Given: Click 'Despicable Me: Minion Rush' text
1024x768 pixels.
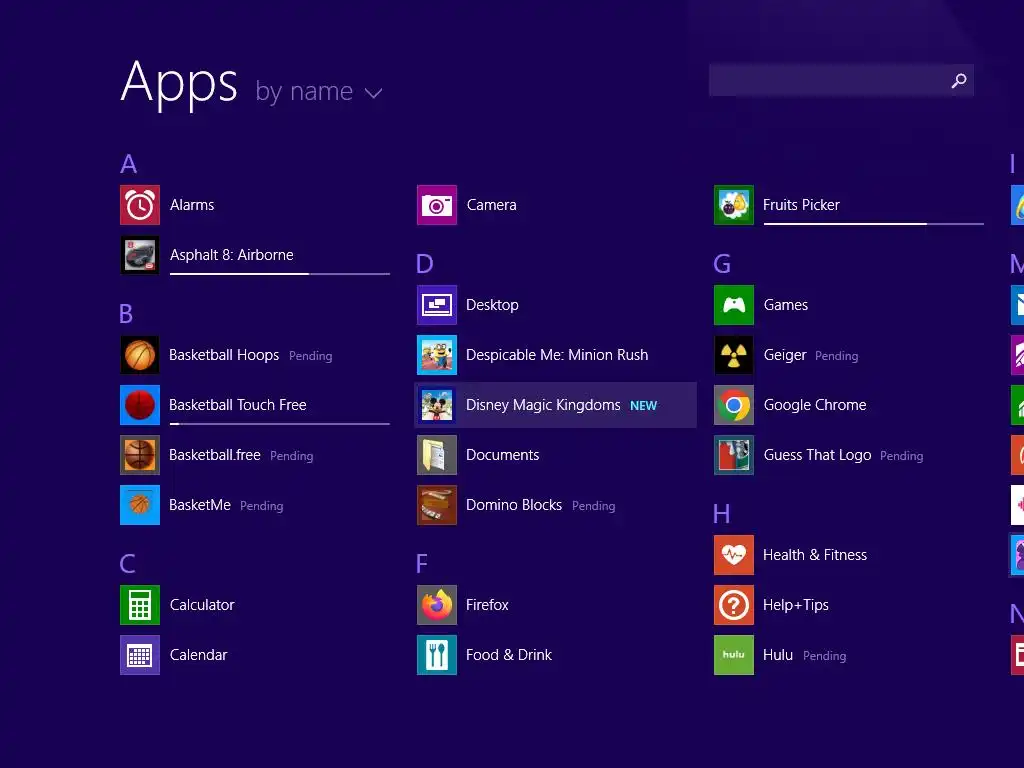Looking at the screenshot, I should point(557,355).
